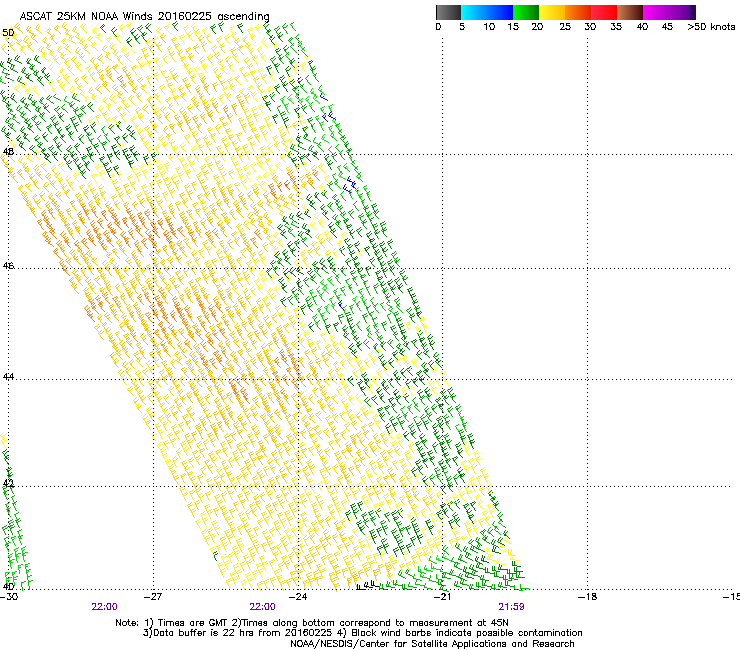Click the '22:00' time label between -30 and -27
Image resolution: width=740 pixels, height=650 pixels.
click(104, 607)
